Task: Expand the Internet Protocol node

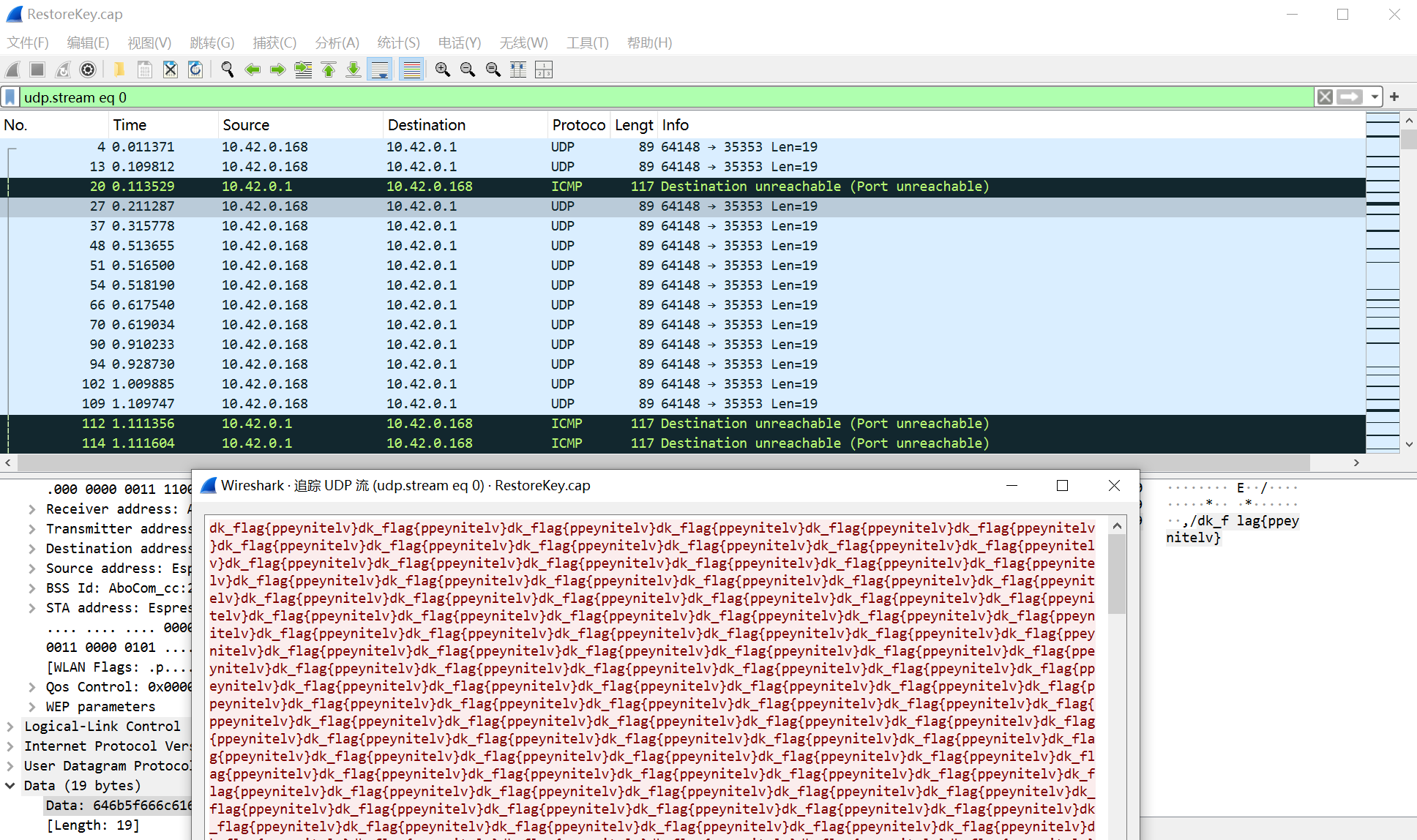Action: (10, 746)
